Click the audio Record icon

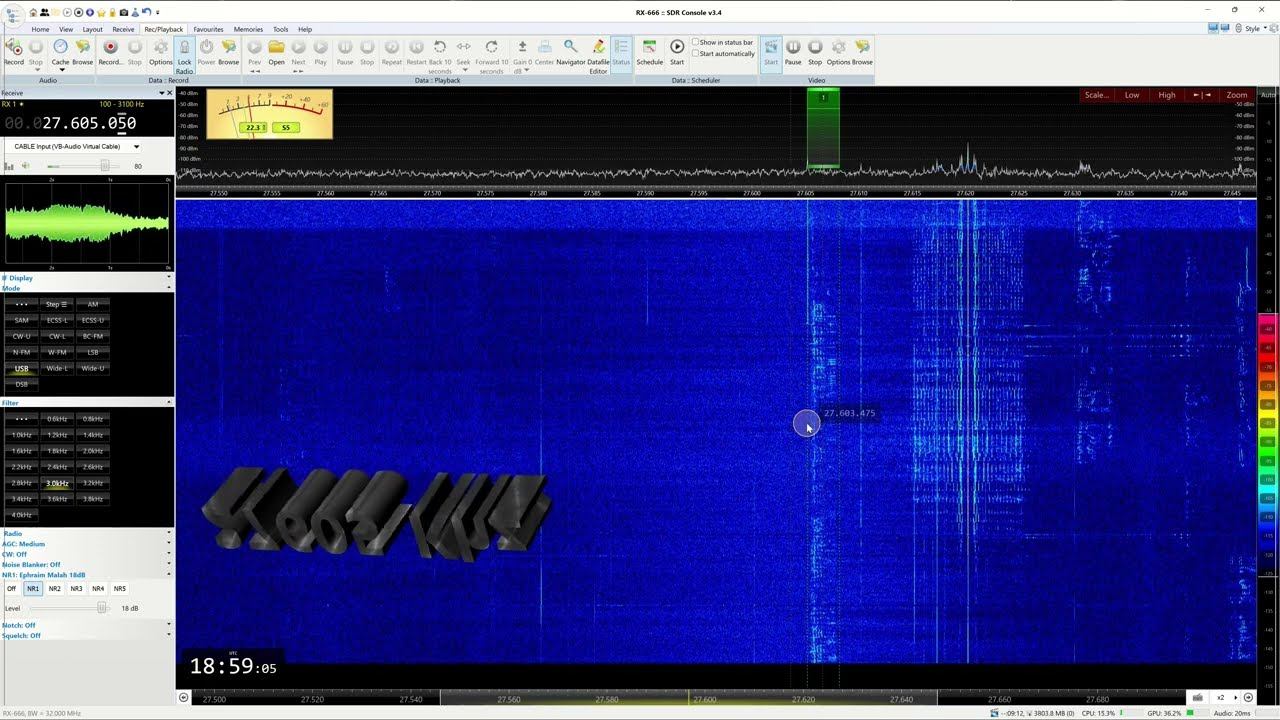(14, 51)
